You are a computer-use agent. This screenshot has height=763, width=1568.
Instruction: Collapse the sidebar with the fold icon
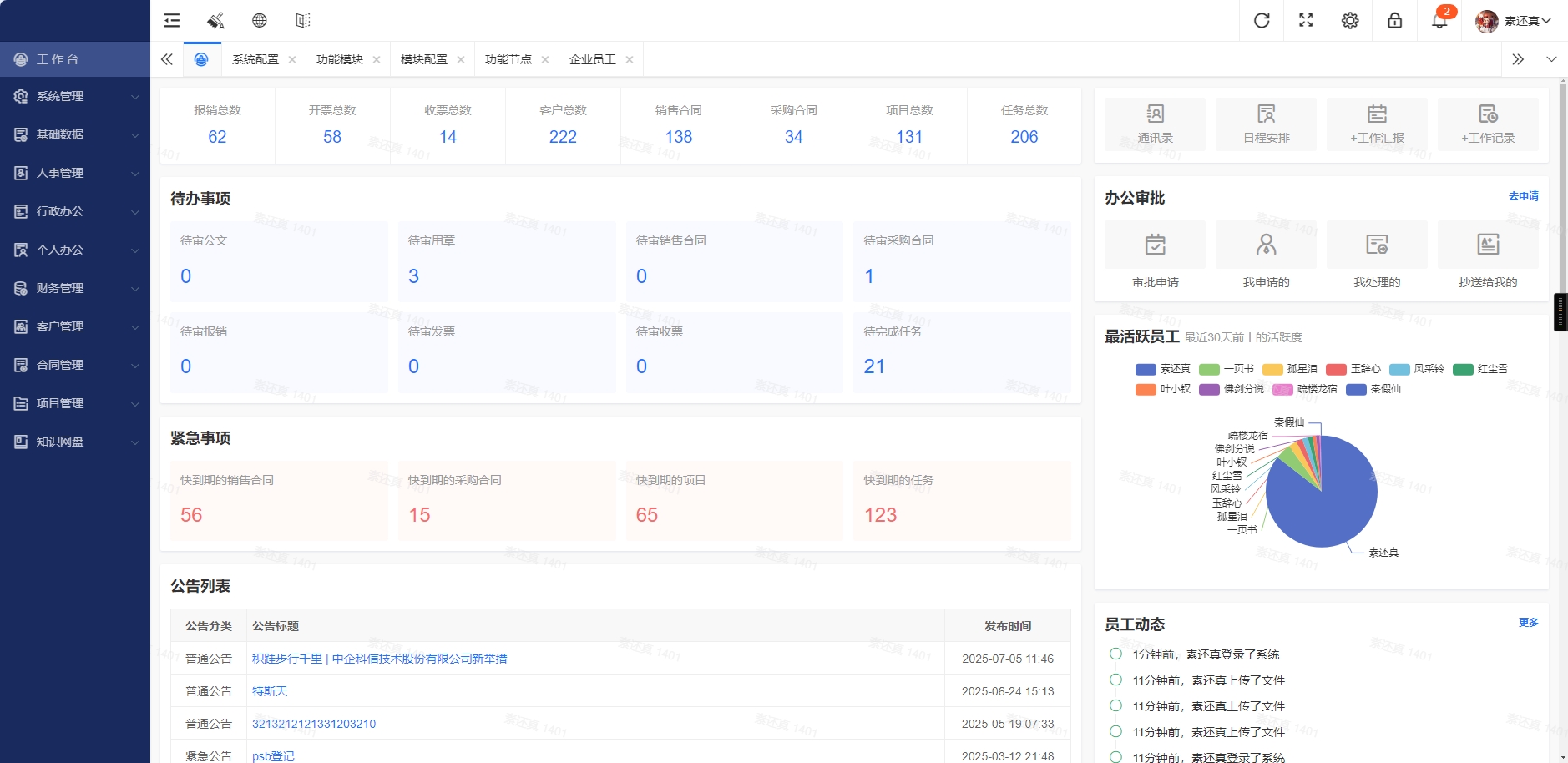[x=171, y=19]
